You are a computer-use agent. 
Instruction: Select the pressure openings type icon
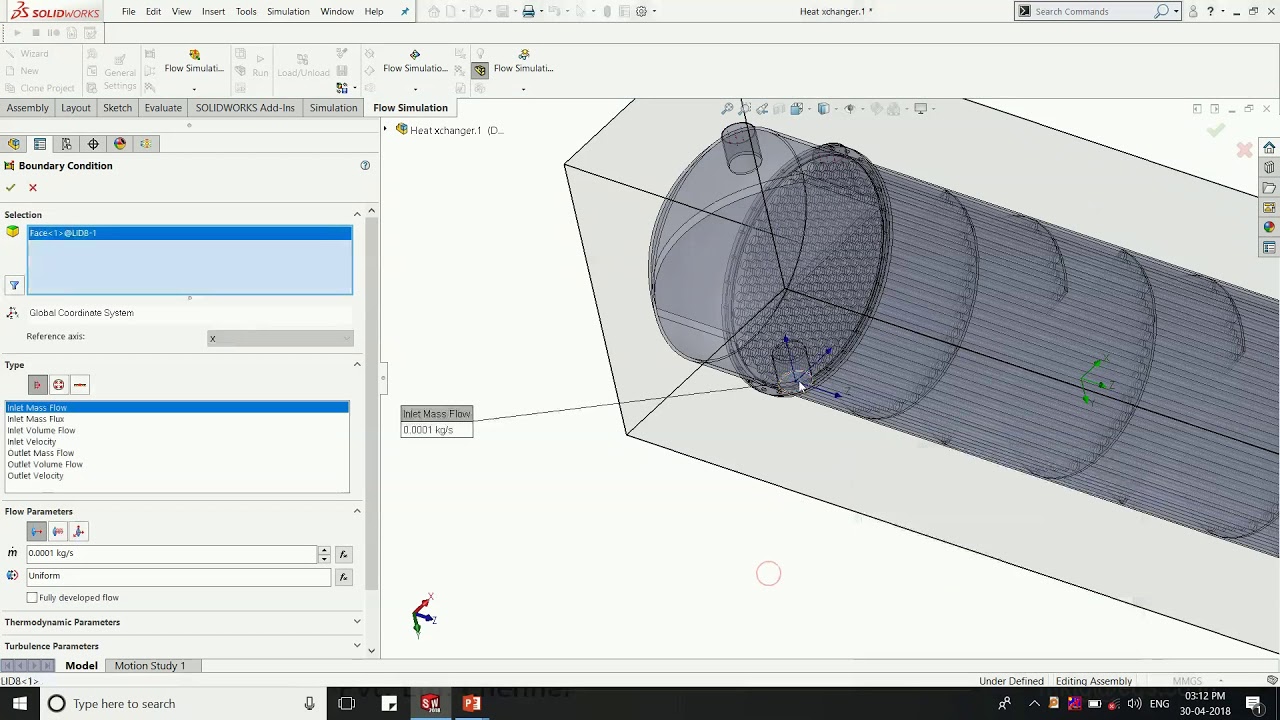[59, 385]
